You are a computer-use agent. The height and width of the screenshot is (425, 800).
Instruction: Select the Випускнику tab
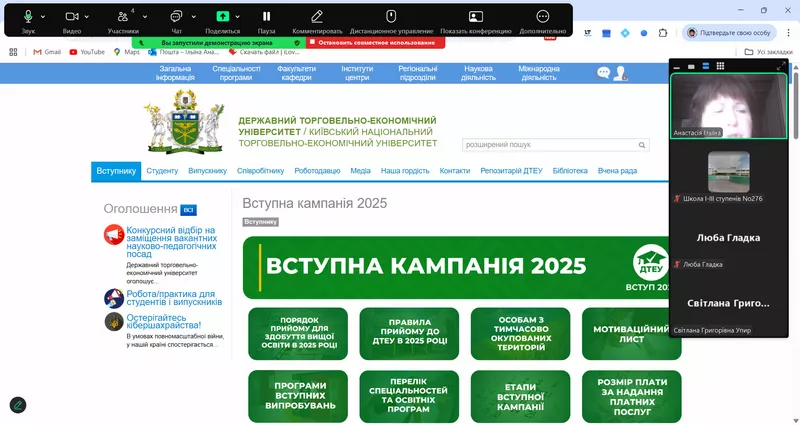(208, 171)
